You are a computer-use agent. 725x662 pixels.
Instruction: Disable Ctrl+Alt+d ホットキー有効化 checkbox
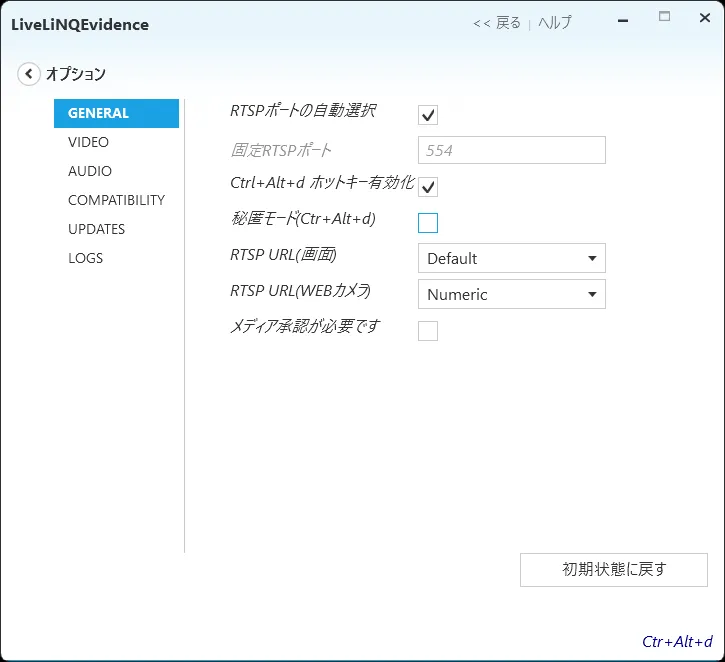tap(428, 187)
